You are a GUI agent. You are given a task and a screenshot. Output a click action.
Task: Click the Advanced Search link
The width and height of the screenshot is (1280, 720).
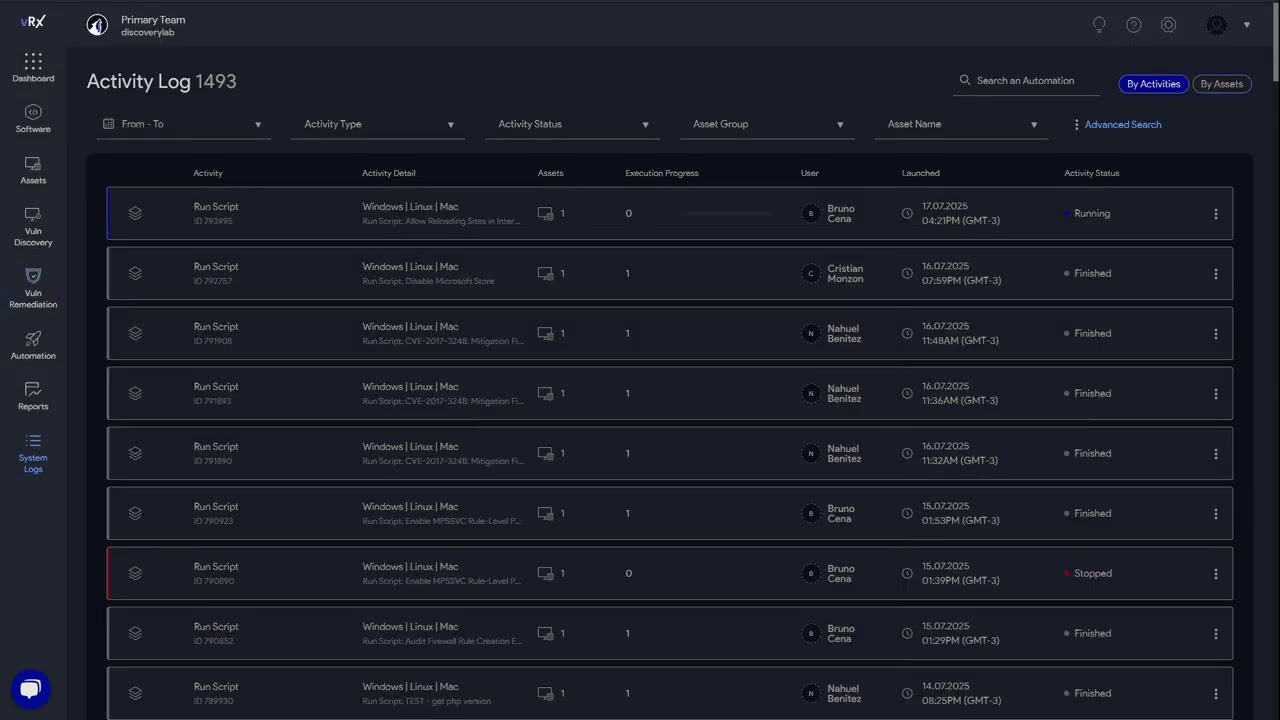(1122, 125)
